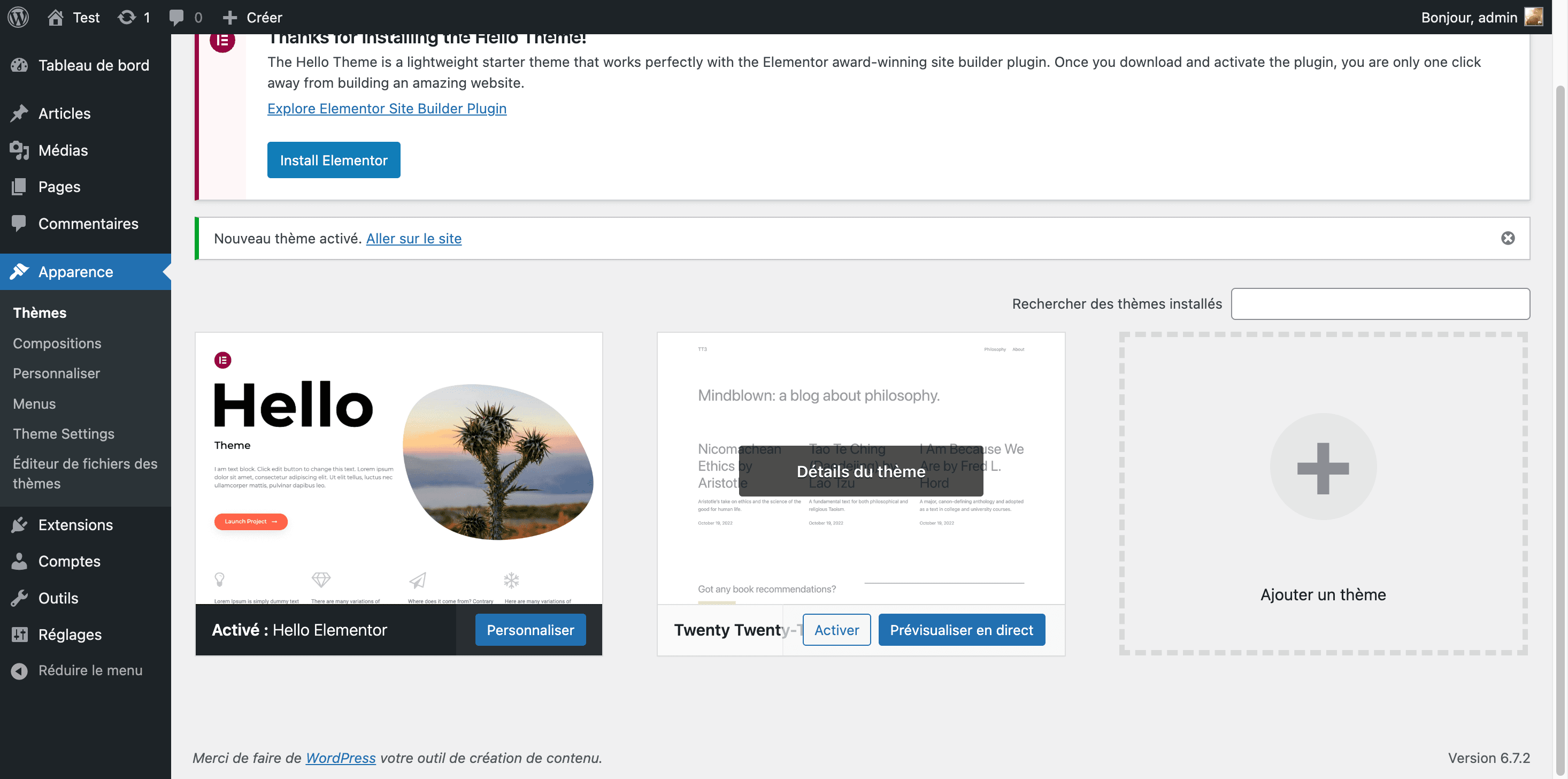1568x779 pixels.
Task: Click Bonjour, admin account text
Action: tap(1469, 17)
